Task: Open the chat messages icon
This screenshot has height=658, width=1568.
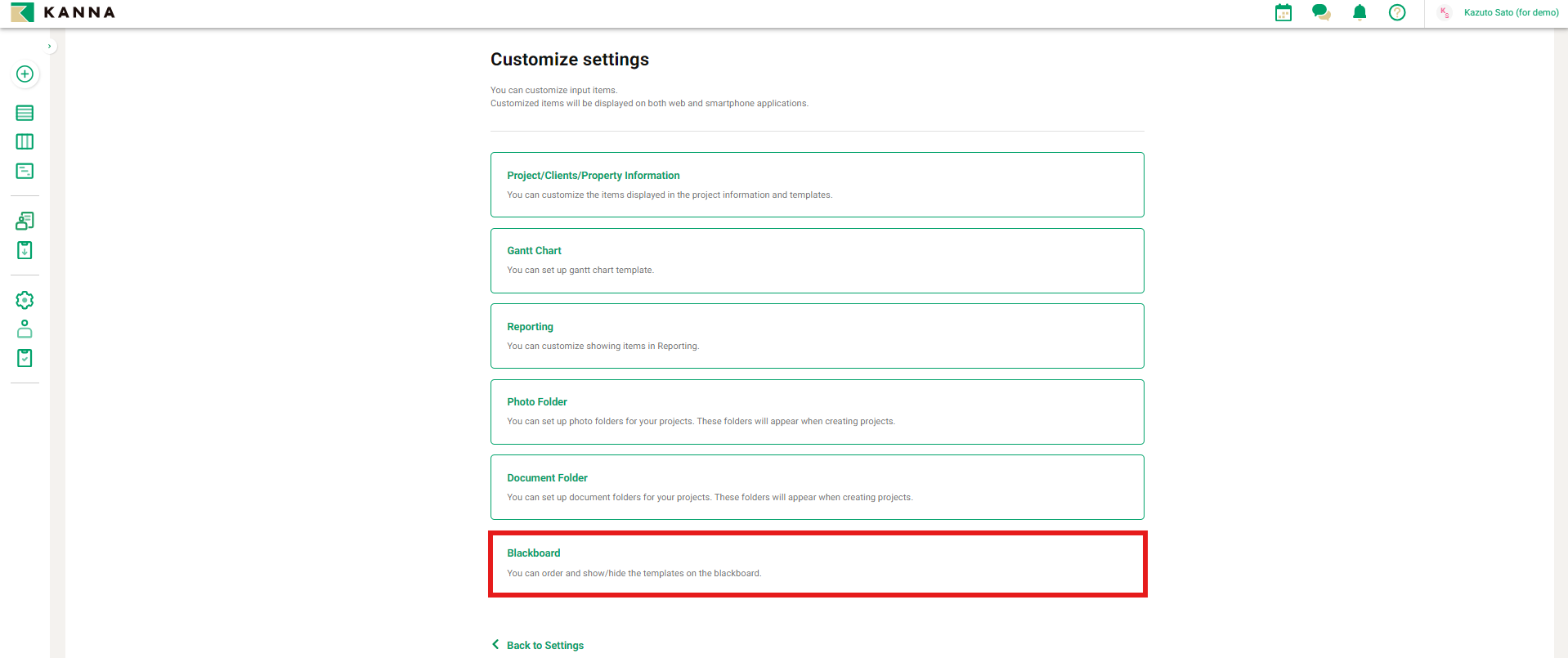Action: [x=1321, y=12]
